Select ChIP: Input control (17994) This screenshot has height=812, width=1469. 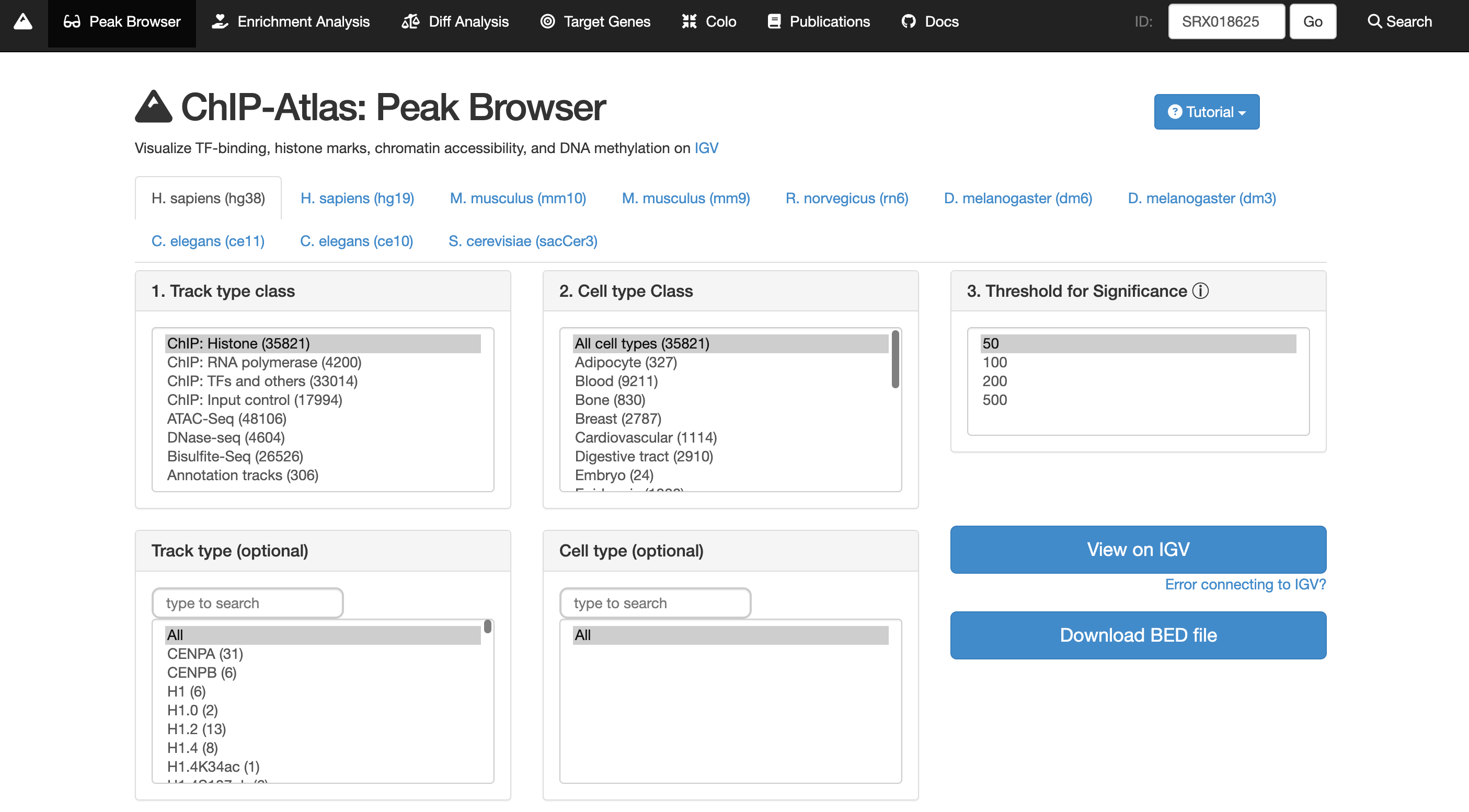pos(323,400)
